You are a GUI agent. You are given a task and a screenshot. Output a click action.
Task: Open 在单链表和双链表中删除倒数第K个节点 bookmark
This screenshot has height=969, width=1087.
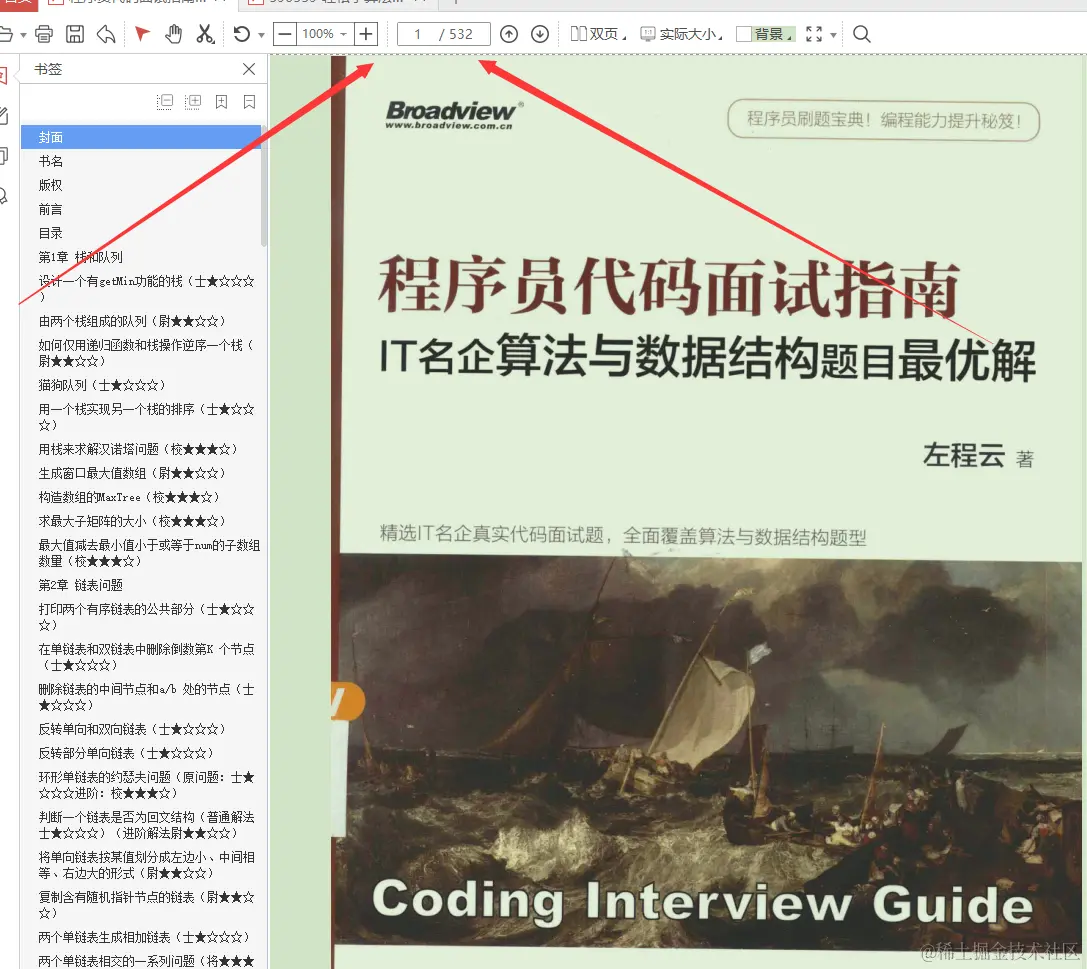tap(146, 656)
